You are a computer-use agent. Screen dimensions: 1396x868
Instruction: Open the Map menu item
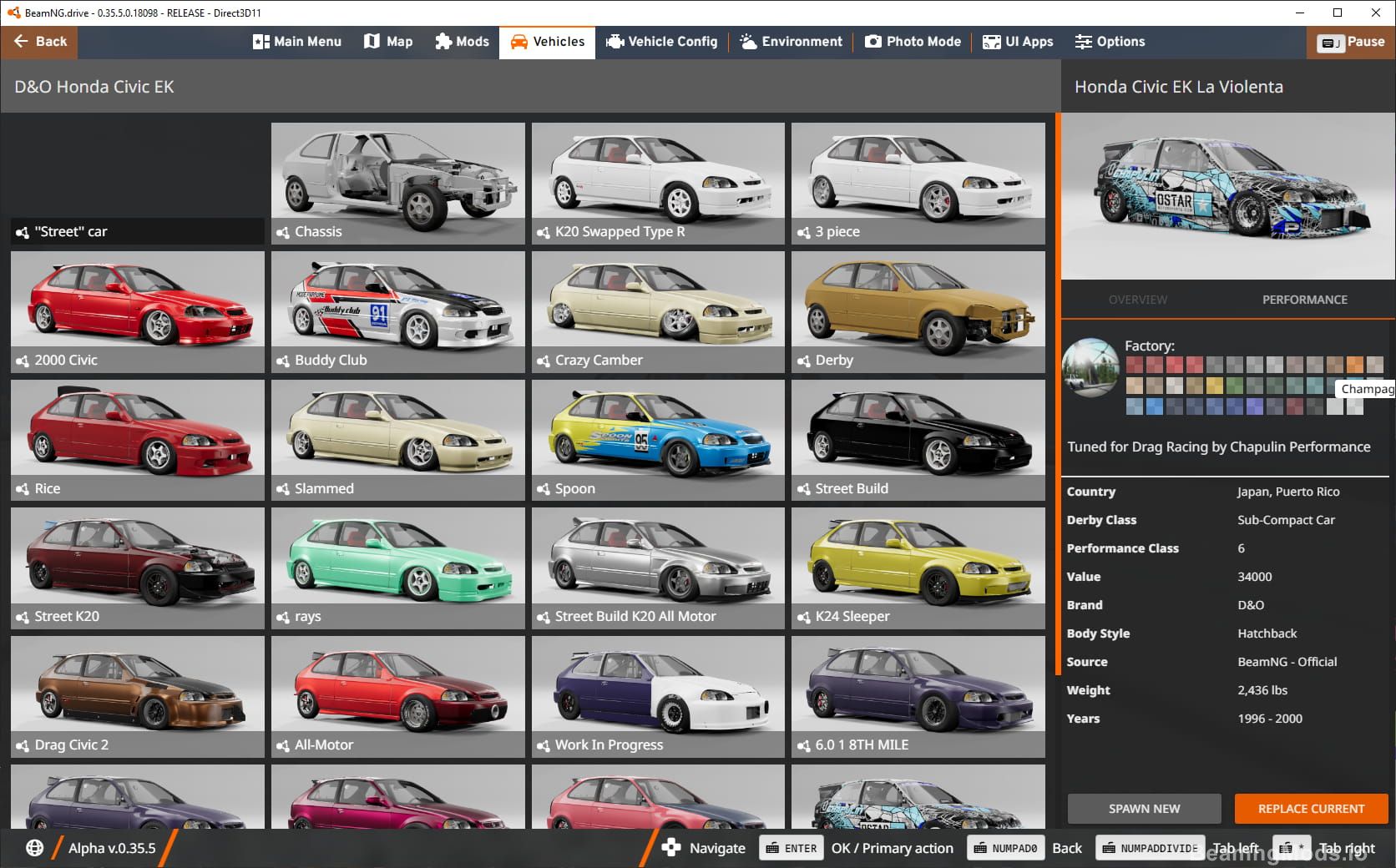[388, 42]
